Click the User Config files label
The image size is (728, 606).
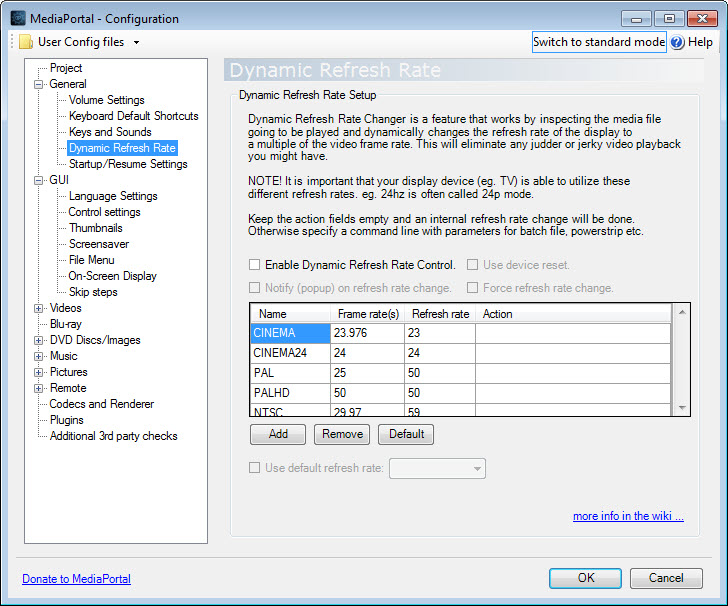click(x=81, y=42)
